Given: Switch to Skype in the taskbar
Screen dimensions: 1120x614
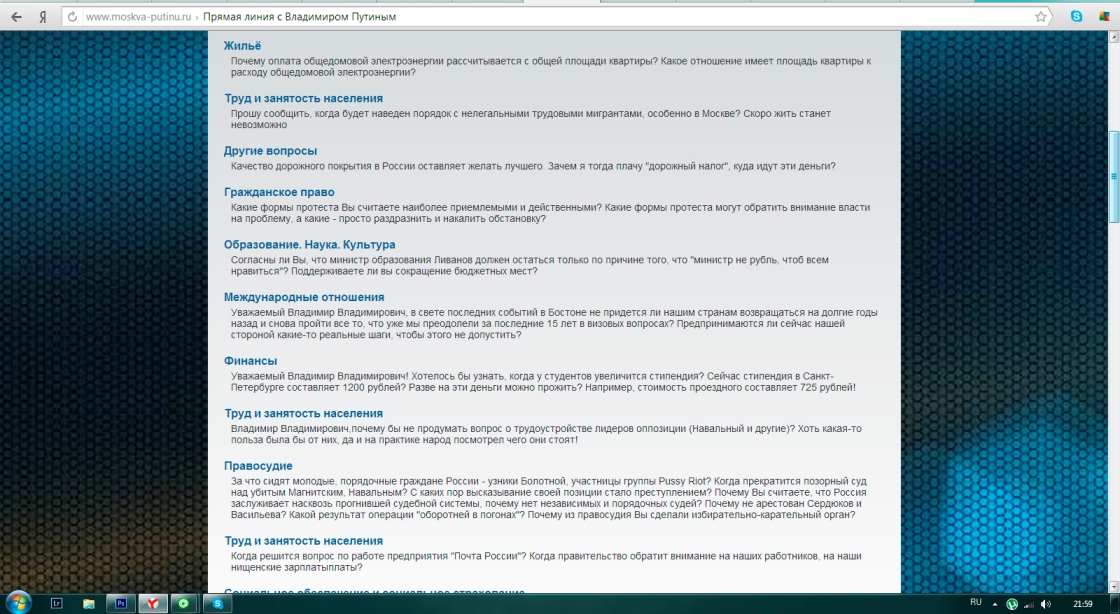Looking at the screenshot, I should (x=217, y=603).
